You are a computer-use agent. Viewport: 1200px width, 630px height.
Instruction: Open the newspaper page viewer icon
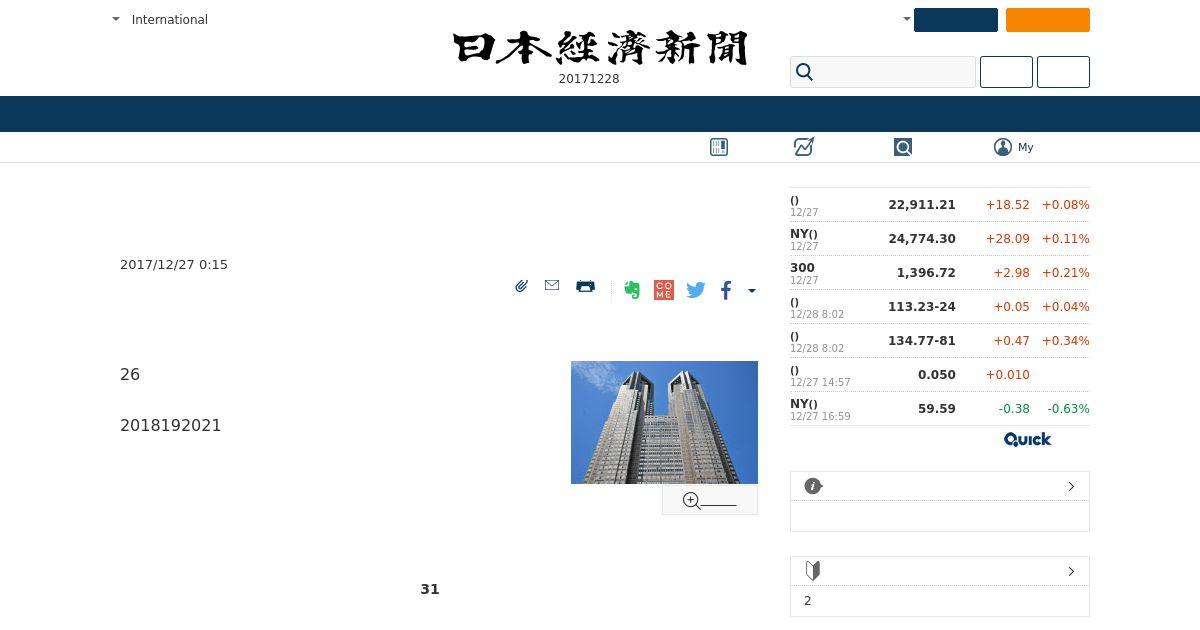tap(719, 147)
